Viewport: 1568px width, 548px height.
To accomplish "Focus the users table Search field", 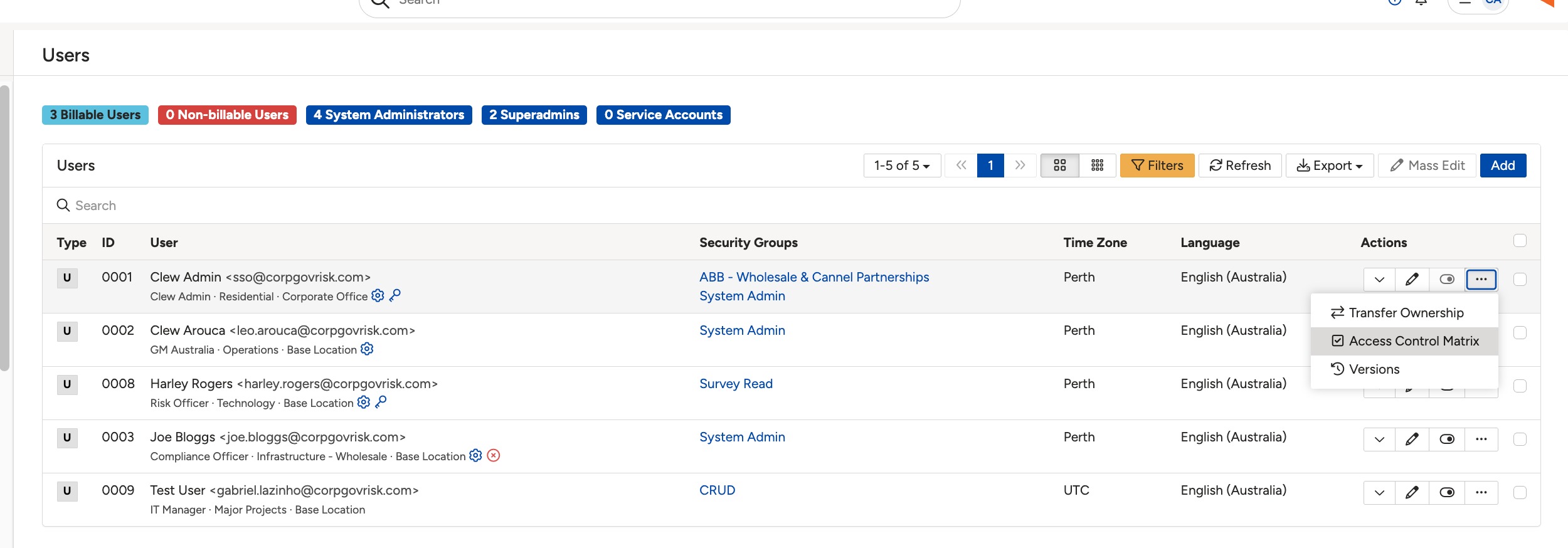I will [x=792, y=206].
